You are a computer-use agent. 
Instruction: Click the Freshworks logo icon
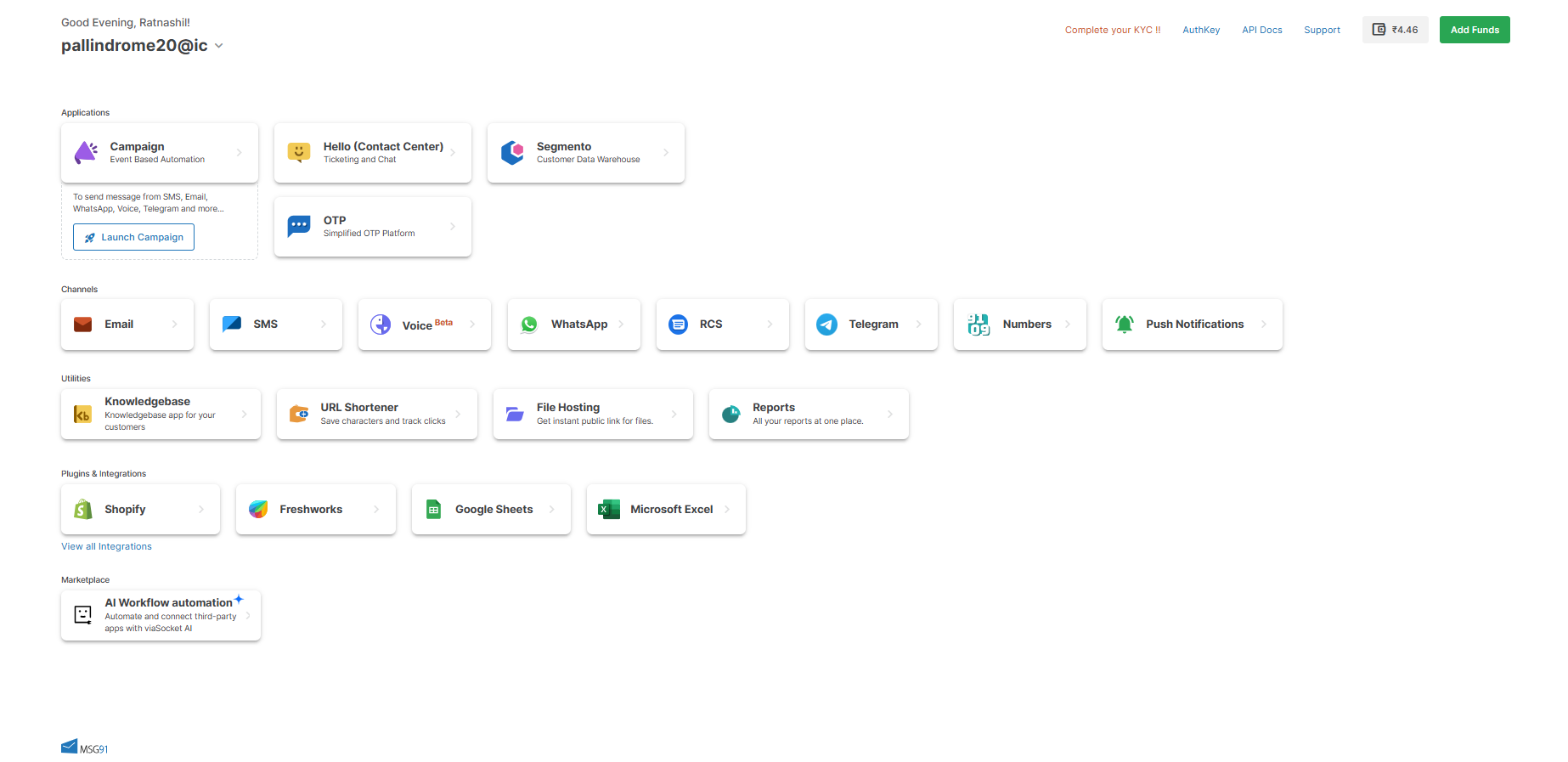258,509
